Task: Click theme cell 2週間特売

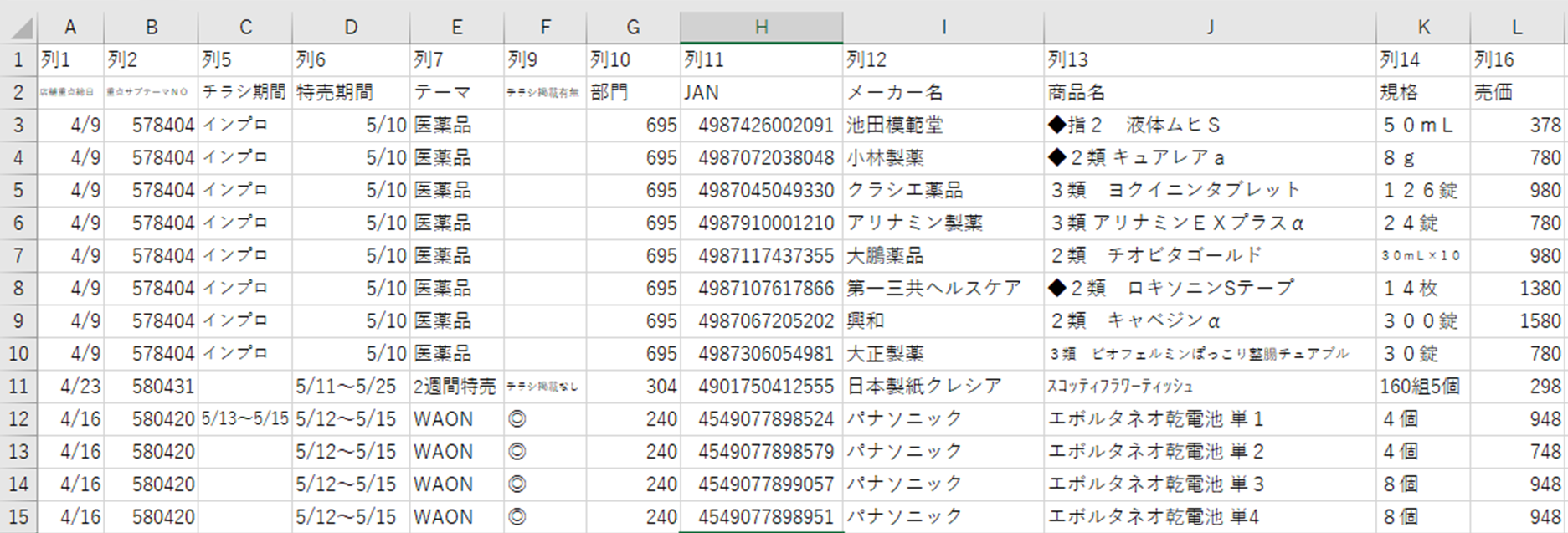Action: 457,386
